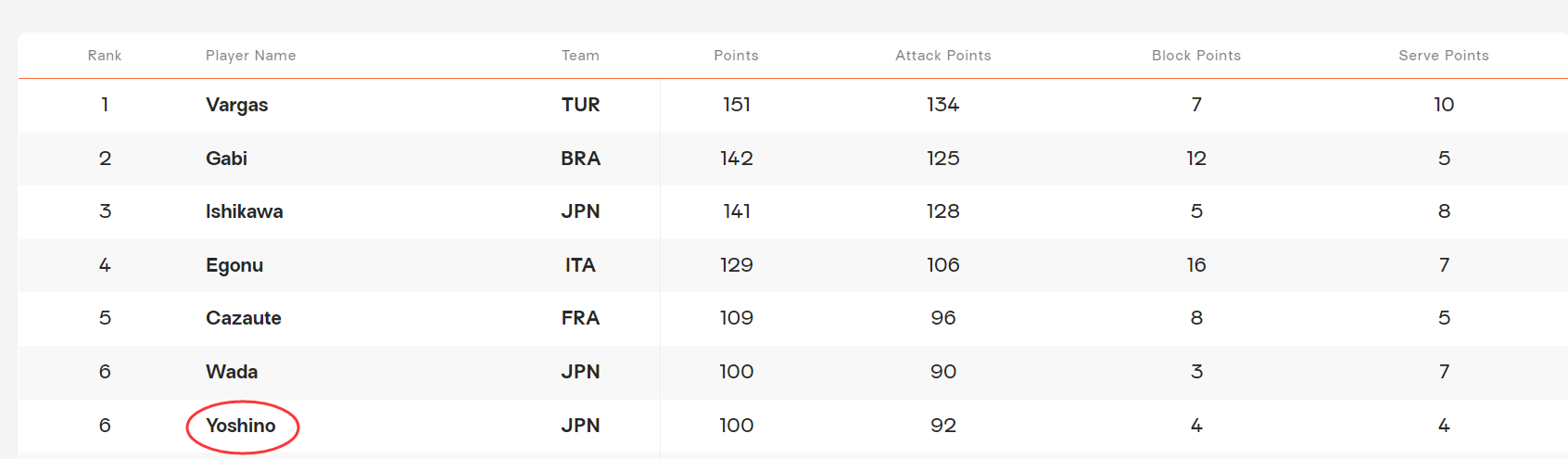This screenshot has height=459, width=1568.
Task: Select the FRA team label
Action: coord(580,318)
